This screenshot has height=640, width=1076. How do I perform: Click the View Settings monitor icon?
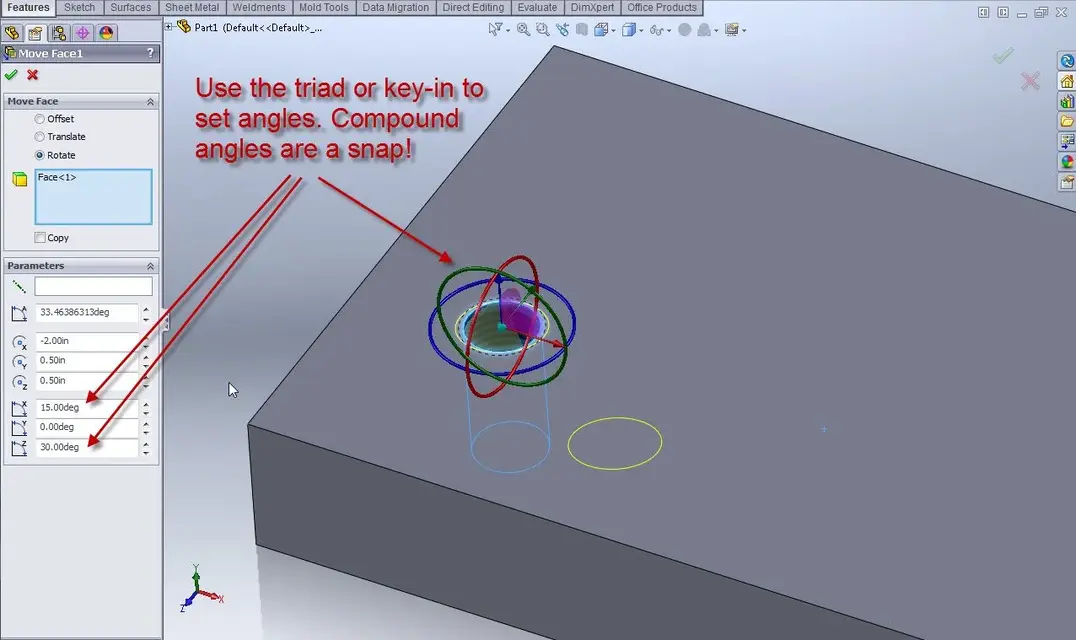tap(732, 29)
